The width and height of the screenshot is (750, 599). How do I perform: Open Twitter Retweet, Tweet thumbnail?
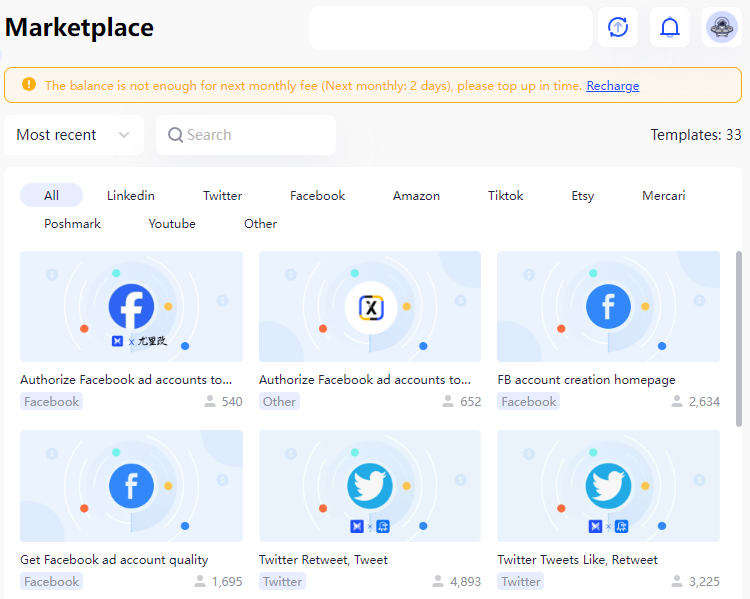[370, 486]
